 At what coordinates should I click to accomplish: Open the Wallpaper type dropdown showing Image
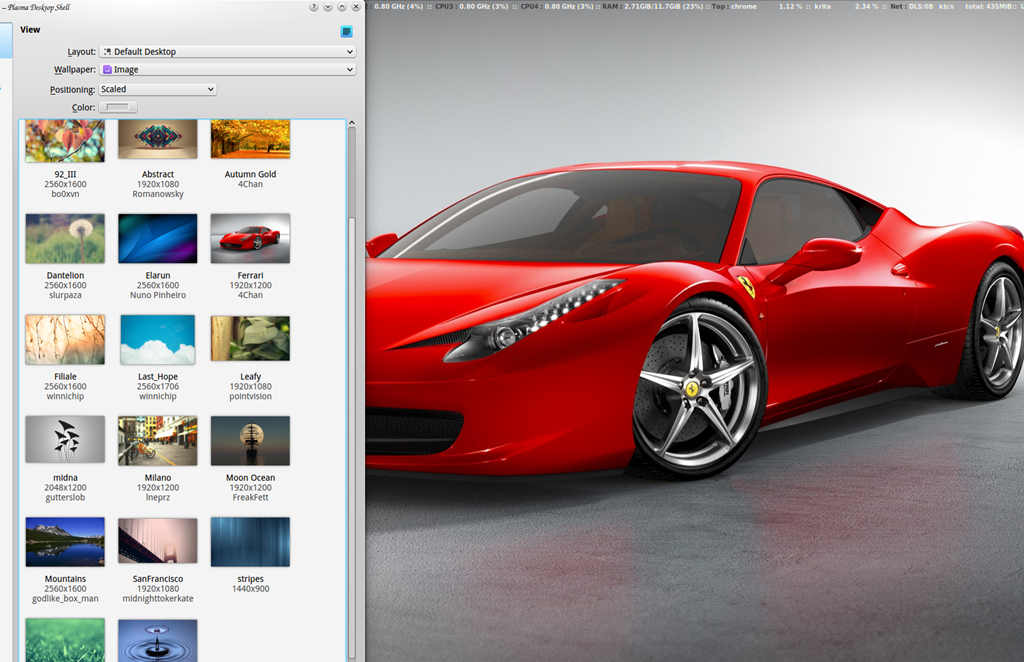coord(227,69)
